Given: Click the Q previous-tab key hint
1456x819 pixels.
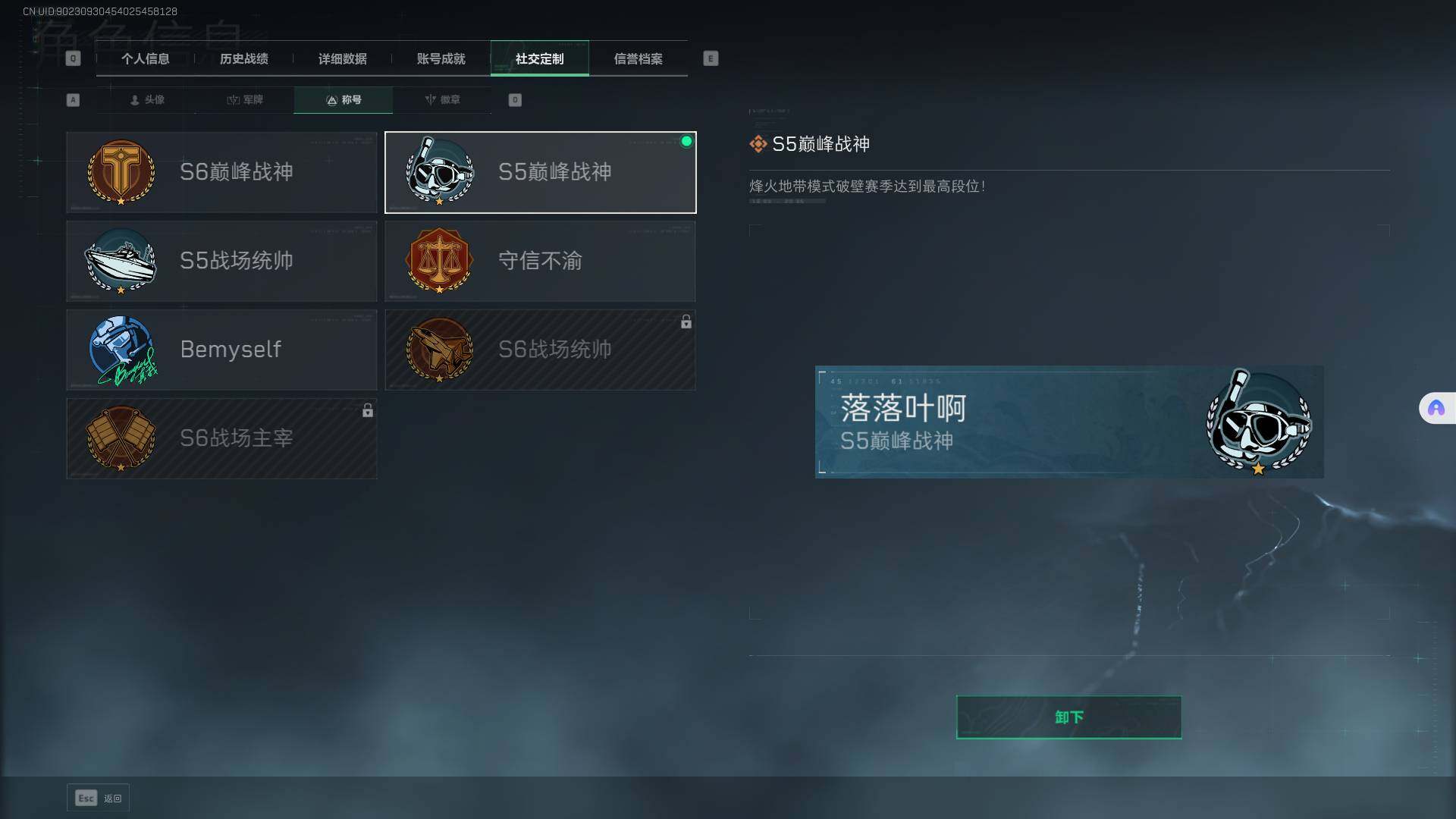Looking at the screenshot, I should click(73, 58).
